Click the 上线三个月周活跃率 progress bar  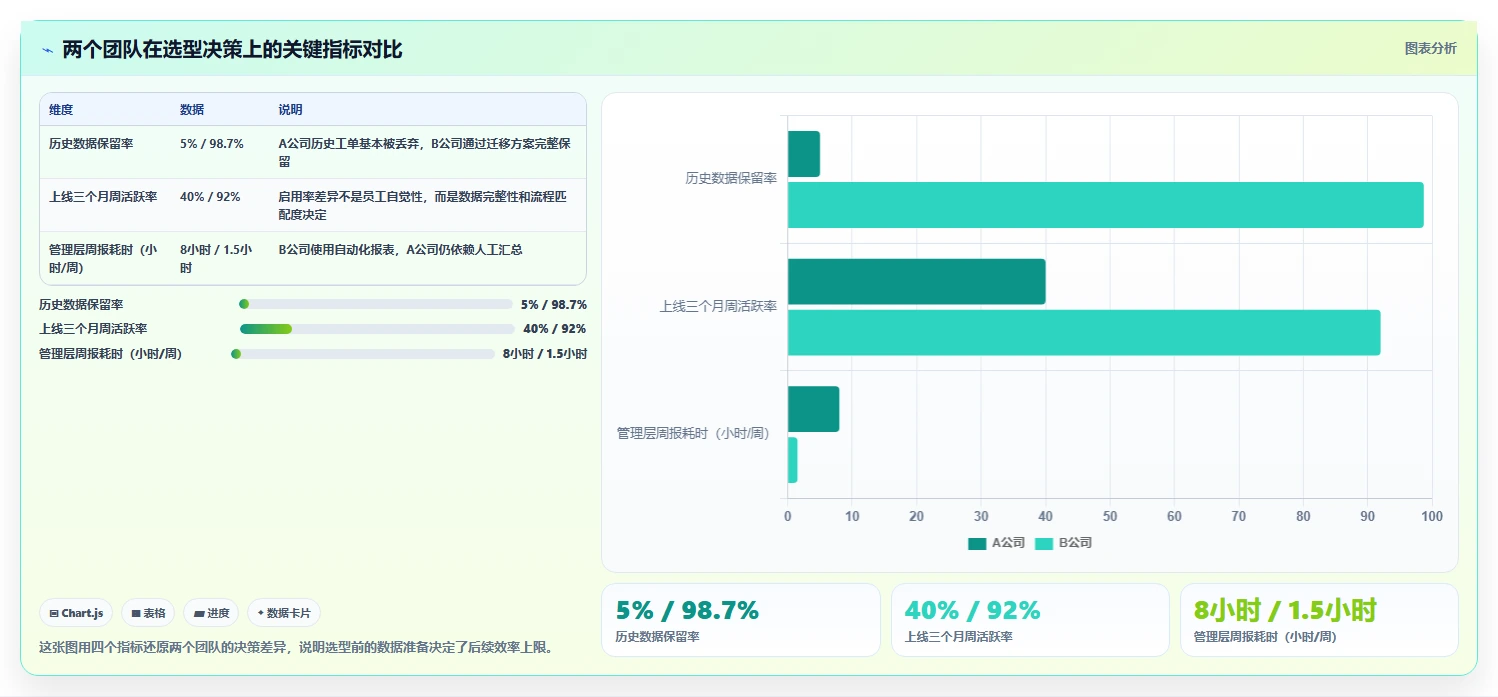(x=377, y=328)
